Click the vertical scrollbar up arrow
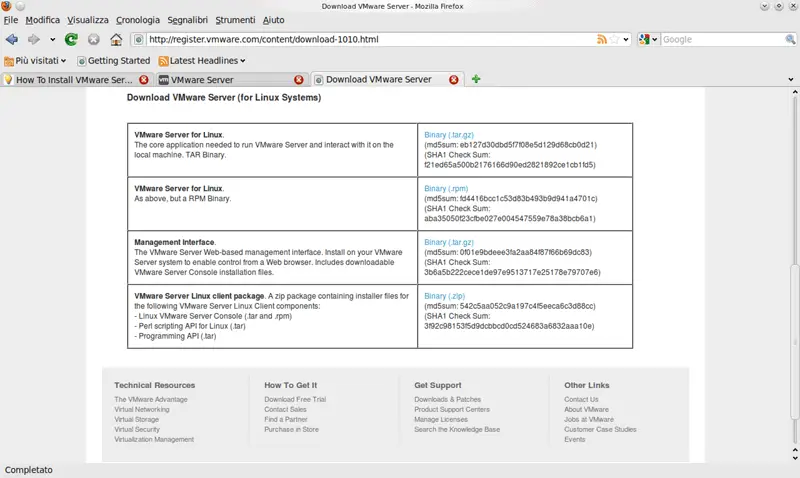The image size is (800, 478). click(x=794, y=92)
